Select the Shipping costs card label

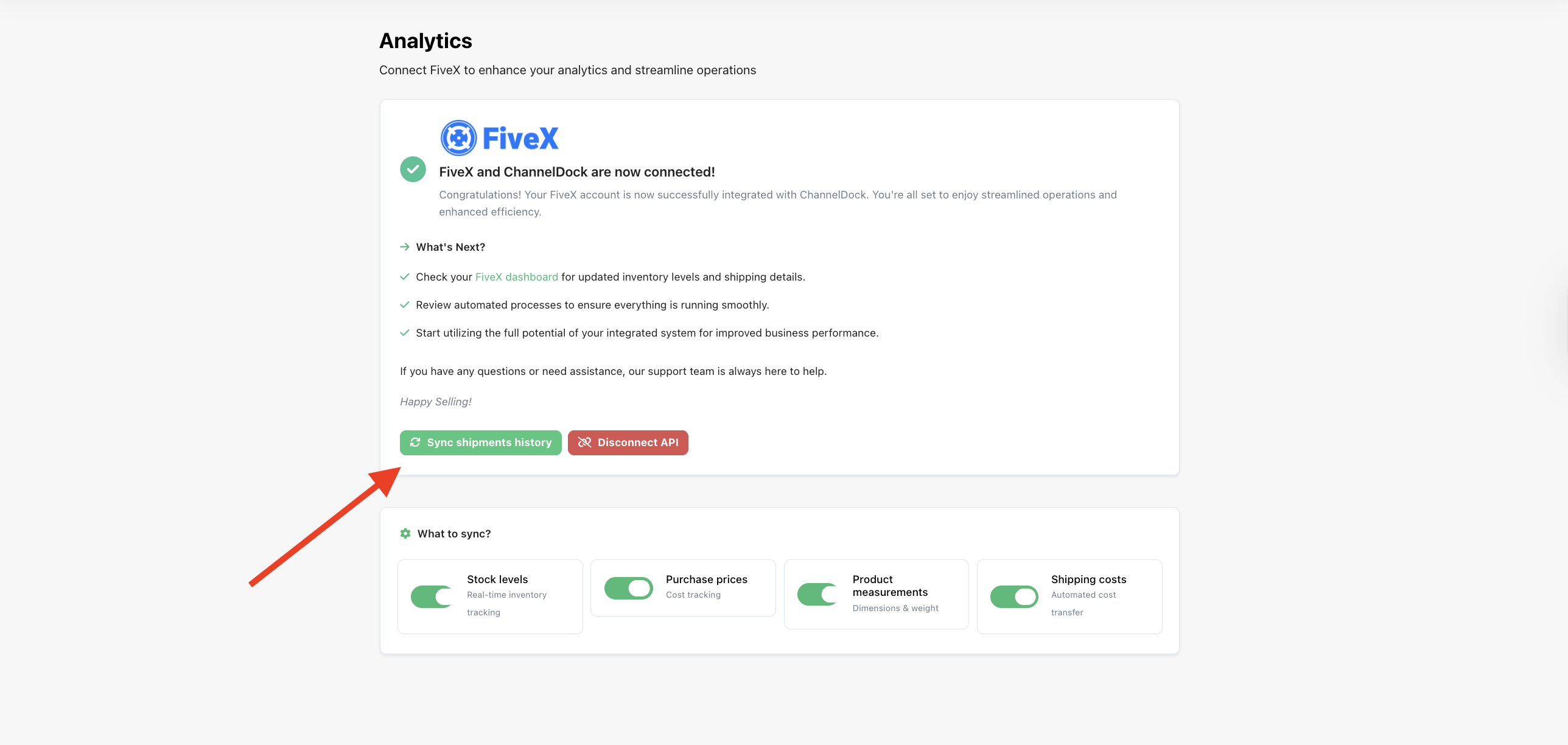1088,579
